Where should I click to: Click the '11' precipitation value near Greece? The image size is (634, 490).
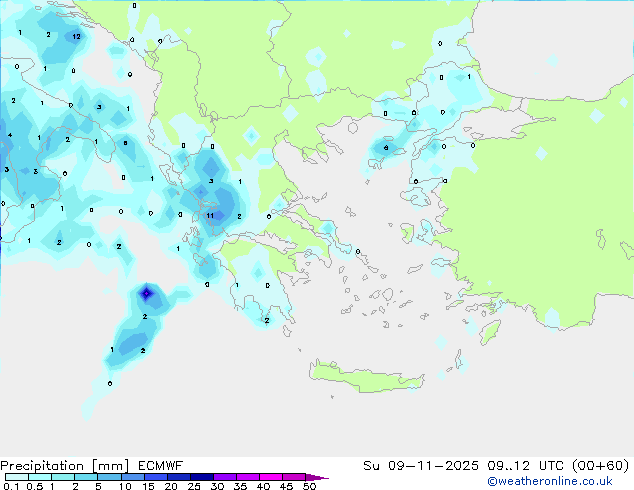pos(210,215)
